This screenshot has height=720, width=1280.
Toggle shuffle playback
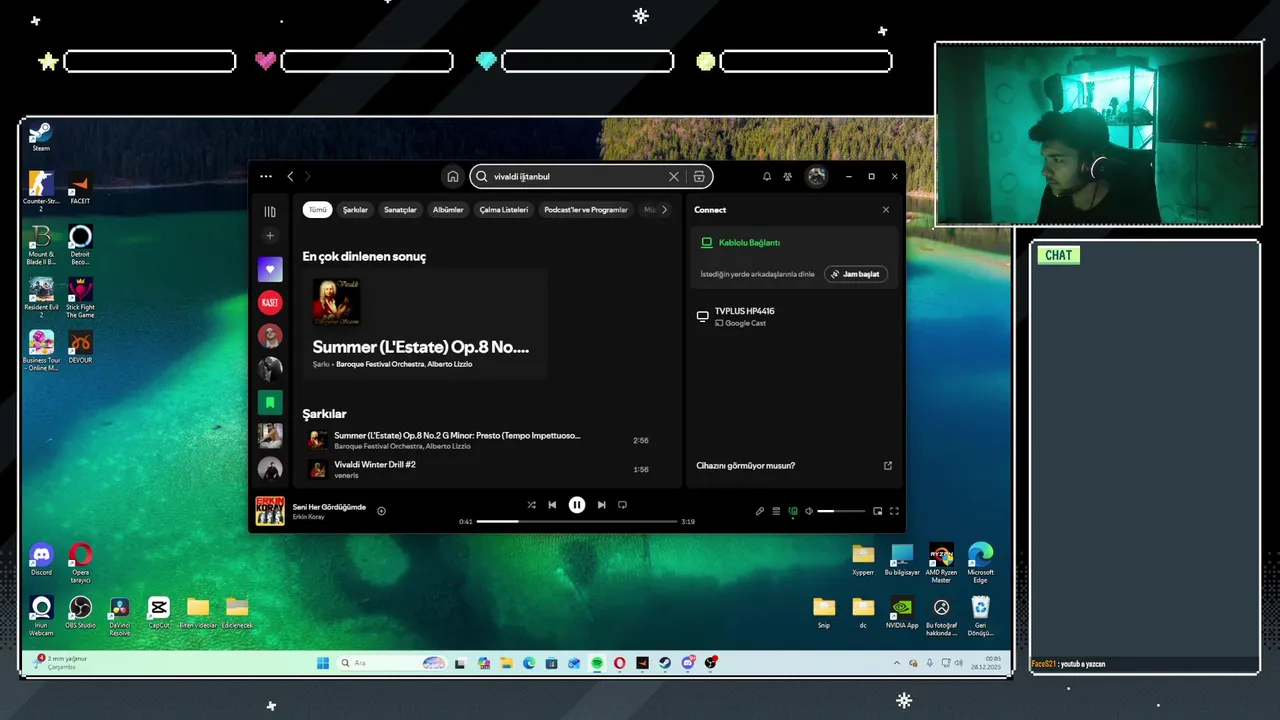[531, 505]
